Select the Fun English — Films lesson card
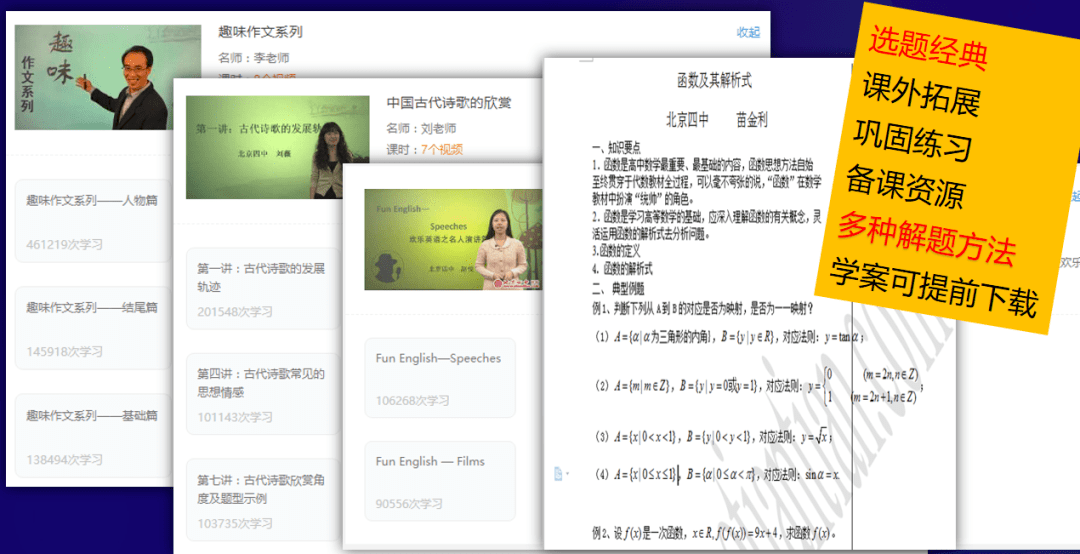This screenshot has height=554, width=1080. click(x=439, y=481)
